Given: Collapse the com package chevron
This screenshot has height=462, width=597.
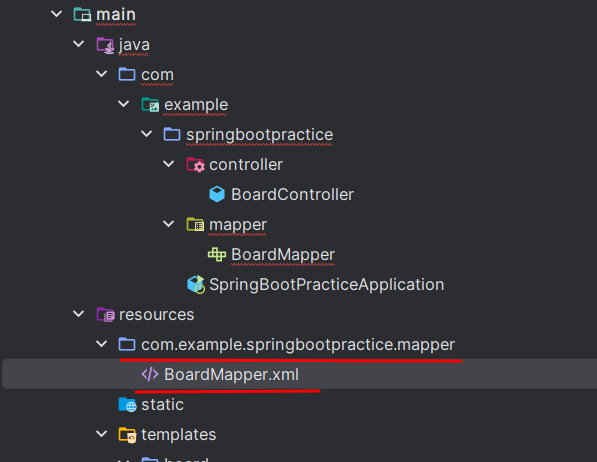Looking at the screenshot, I should 101,74.
